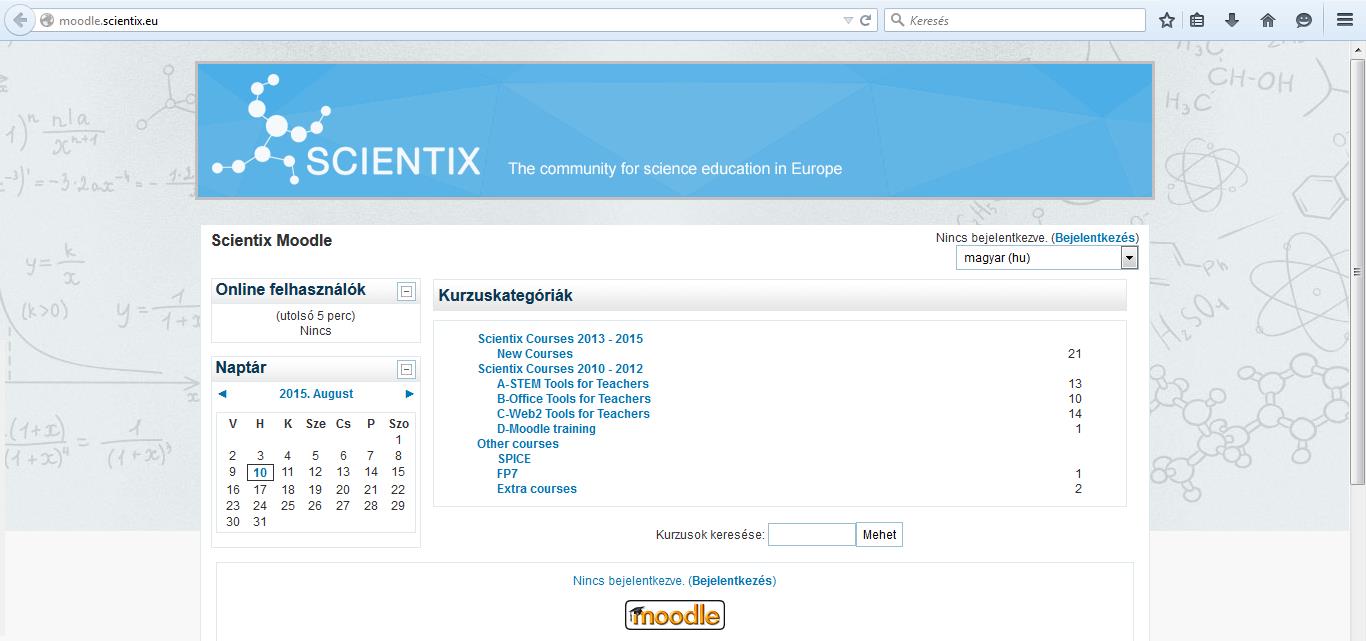This screenshot has width=1366, height=641.
Task: Click calendar date 15
Action: (x=398, y=472)
